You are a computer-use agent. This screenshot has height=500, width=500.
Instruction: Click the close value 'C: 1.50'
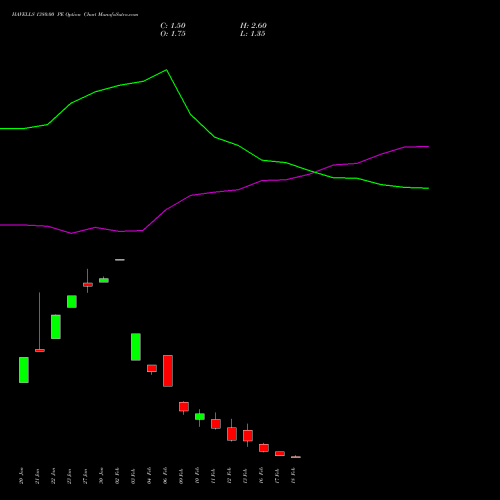[x=173, y=26]
